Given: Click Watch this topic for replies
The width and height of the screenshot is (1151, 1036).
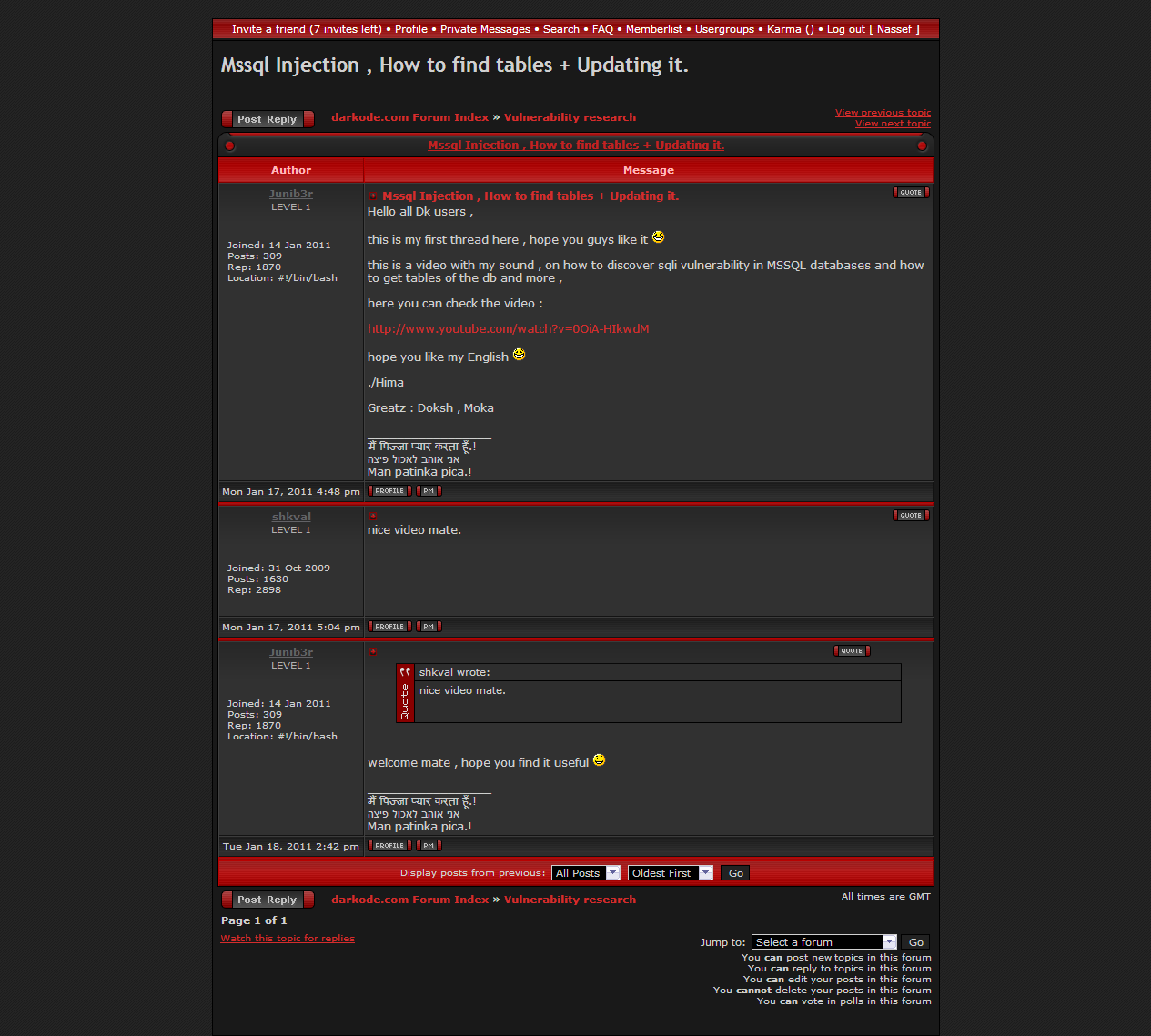Looking at the screenshot, I should [x=288, y=939].
